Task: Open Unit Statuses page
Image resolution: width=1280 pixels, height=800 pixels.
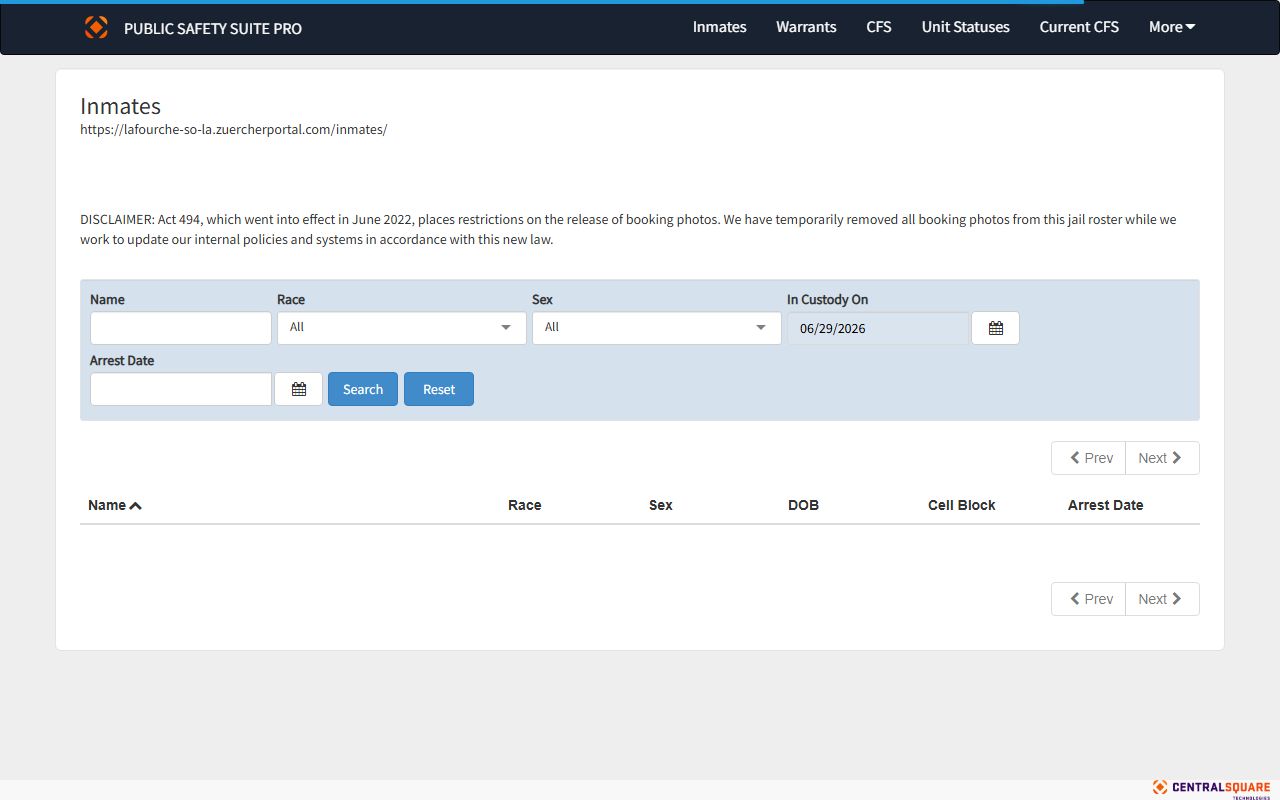Action: pos(966,27)
